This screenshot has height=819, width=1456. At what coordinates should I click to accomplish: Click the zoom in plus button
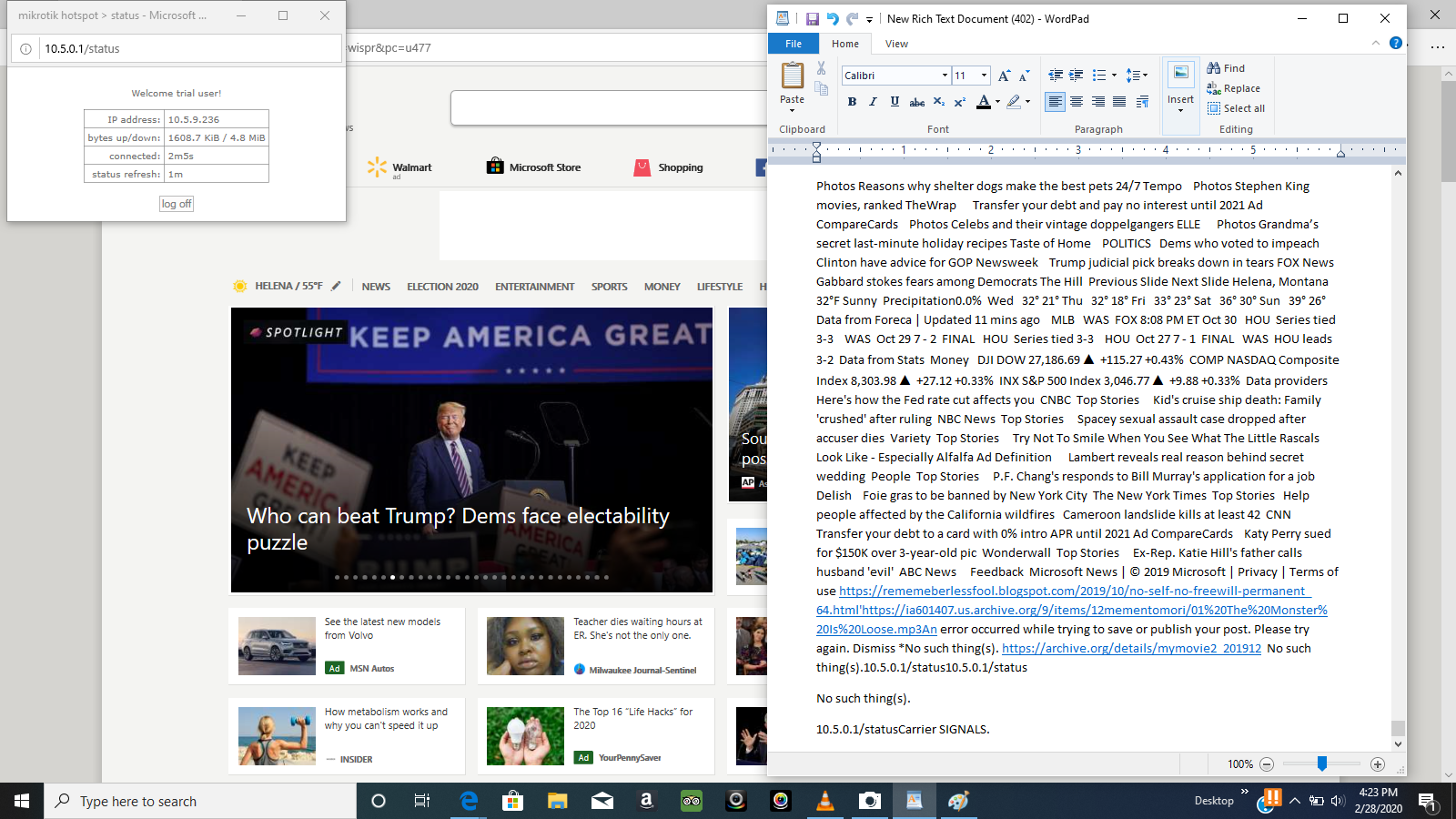tap(1378, 764)
